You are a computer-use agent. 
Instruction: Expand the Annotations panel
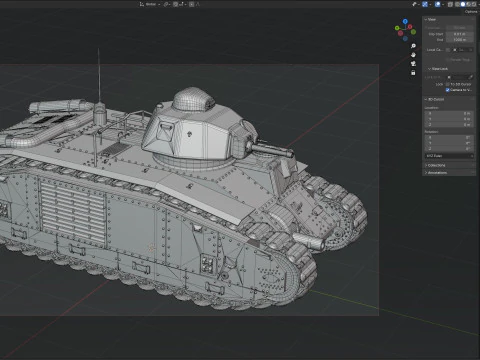(x=436, y=173)
